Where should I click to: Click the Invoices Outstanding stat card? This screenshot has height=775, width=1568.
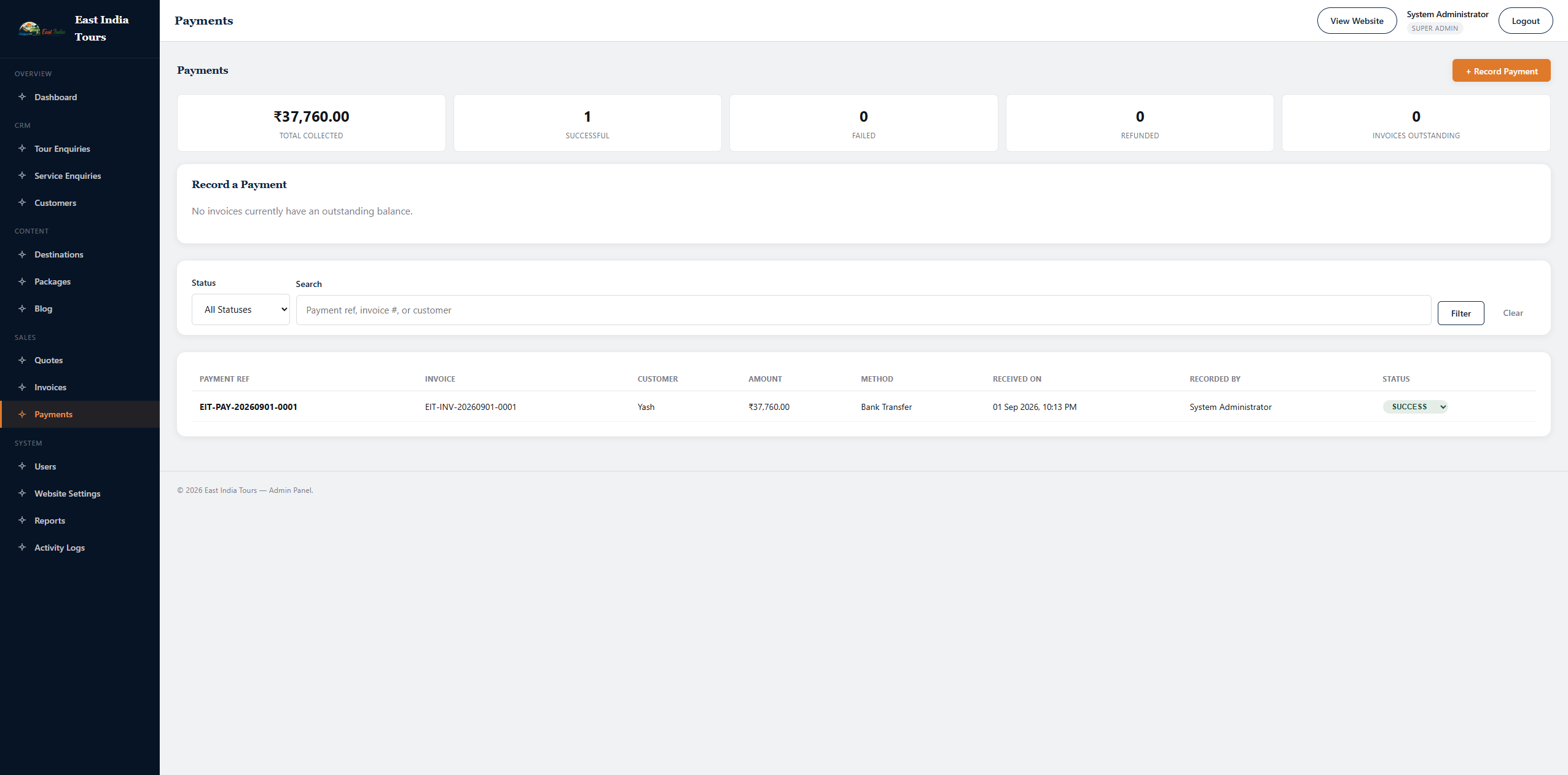click(1416, 123)
